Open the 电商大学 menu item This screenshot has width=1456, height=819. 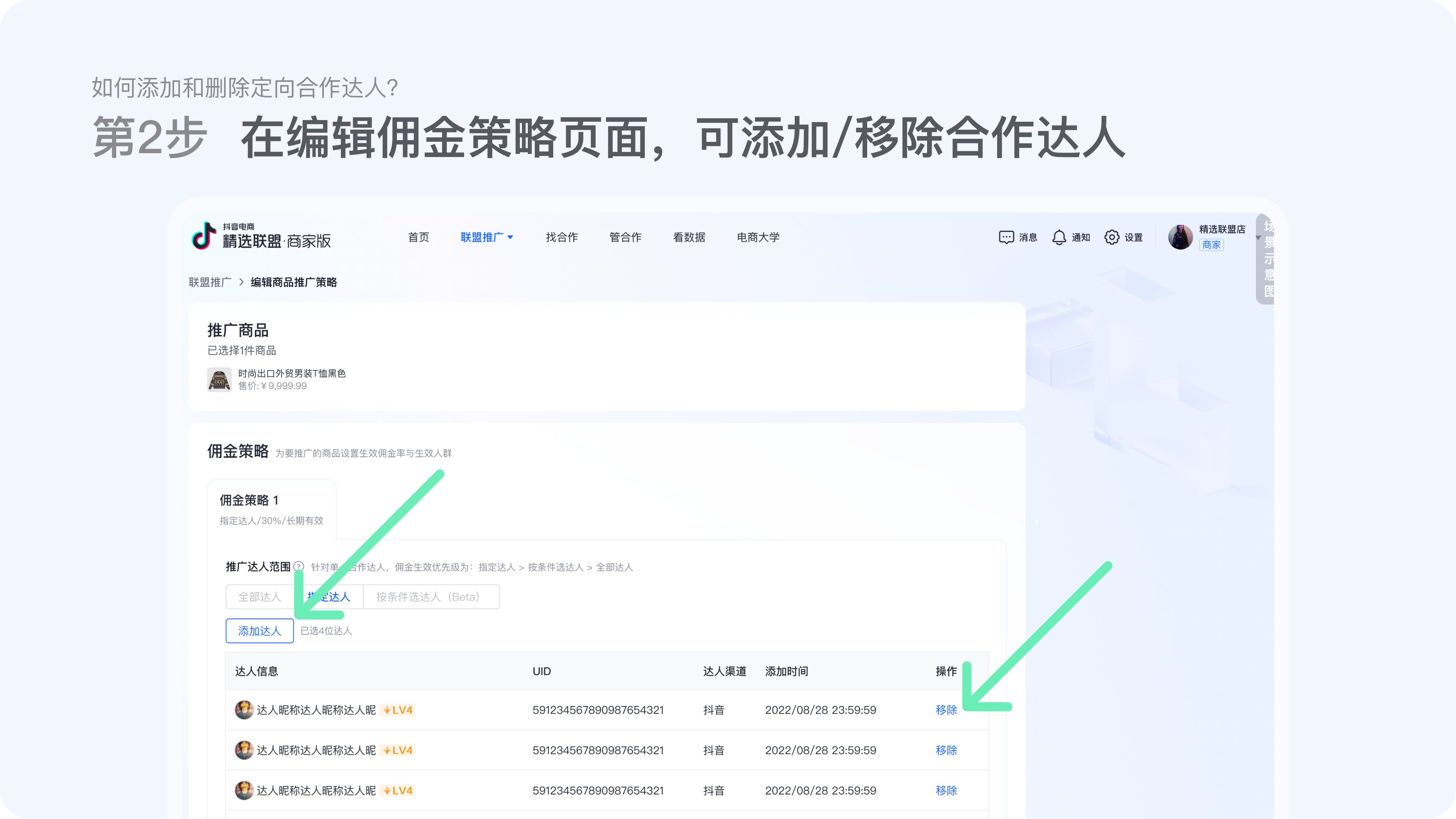click(758, 237)
